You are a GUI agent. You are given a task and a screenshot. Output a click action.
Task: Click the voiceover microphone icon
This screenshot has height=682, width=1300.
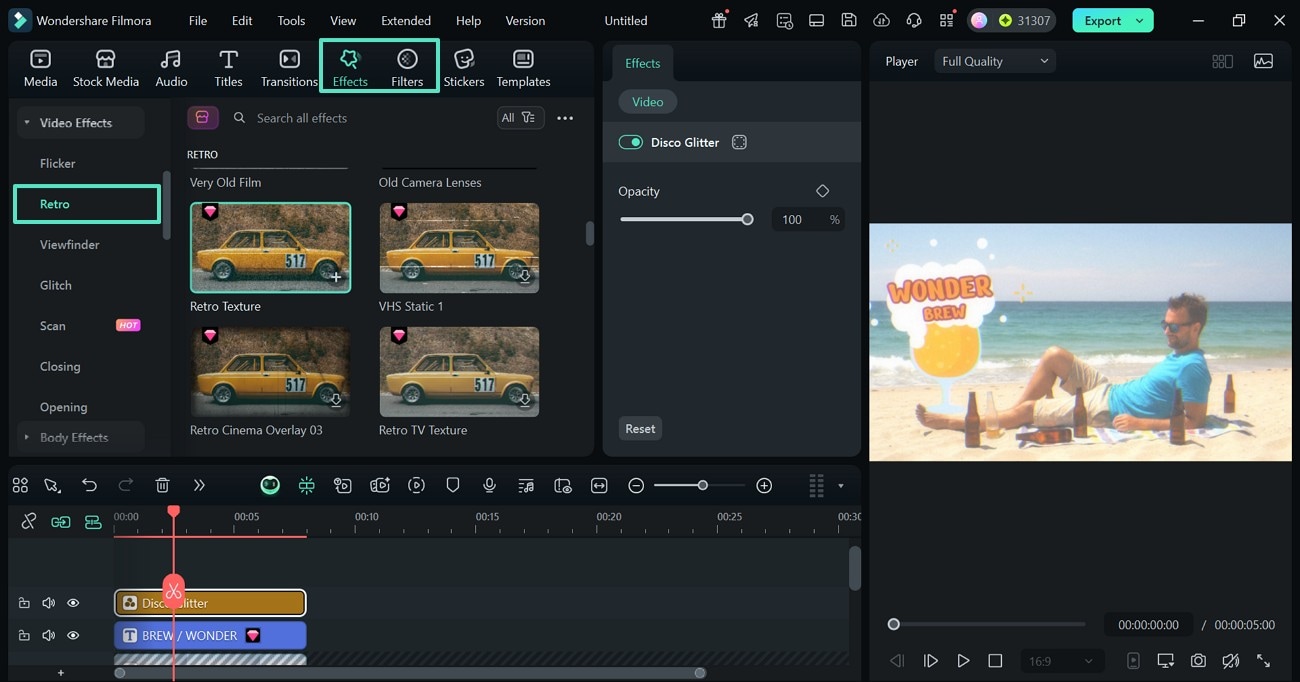[489, 485]
